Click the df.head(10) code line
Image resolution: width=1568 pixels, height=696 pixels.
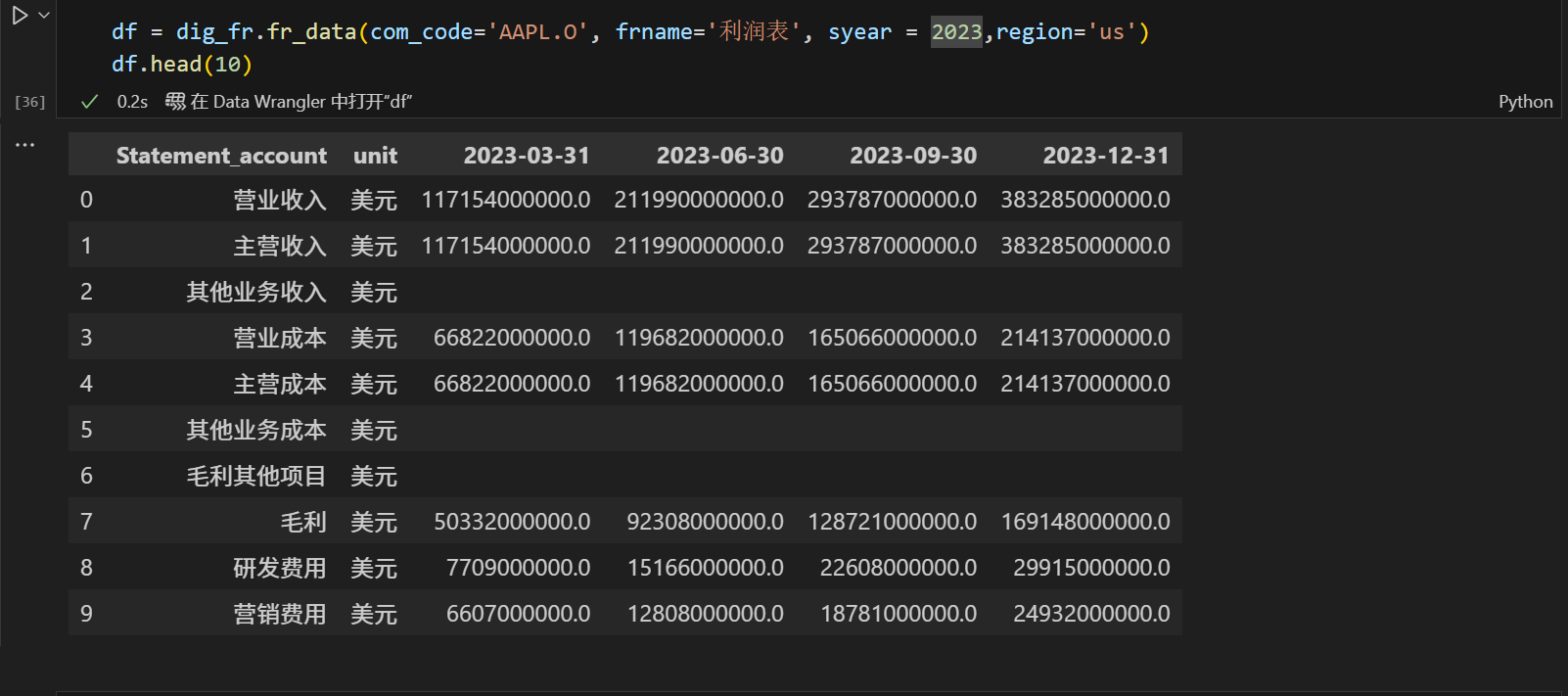point(182,65)
